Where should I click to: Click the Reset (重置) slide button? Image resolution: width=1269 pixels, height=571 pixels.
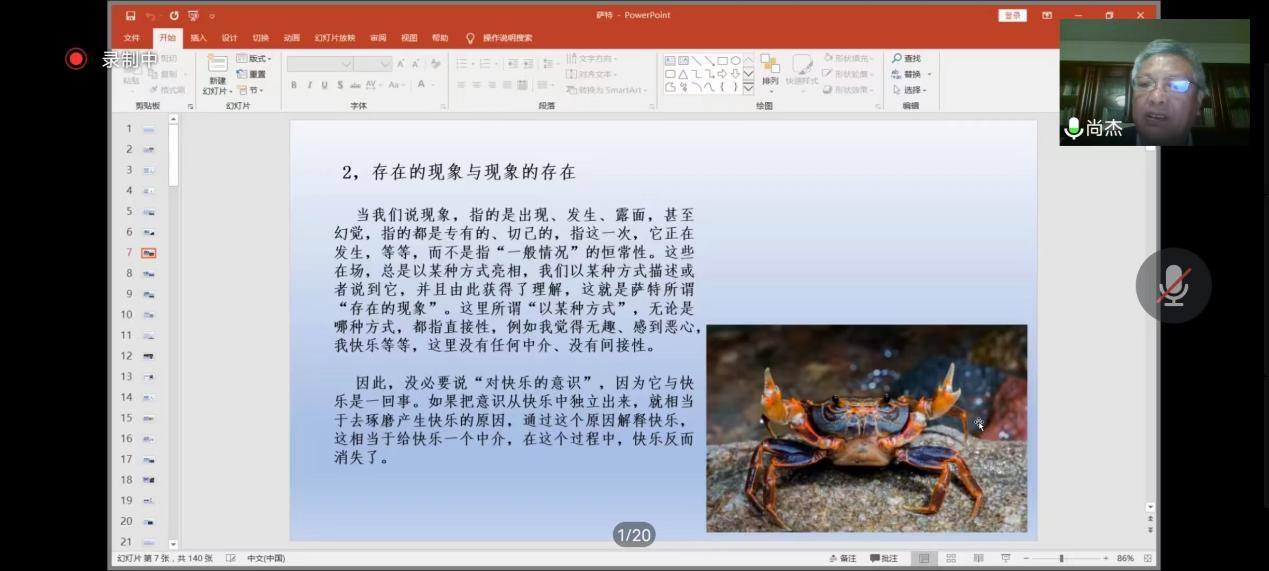252,74
